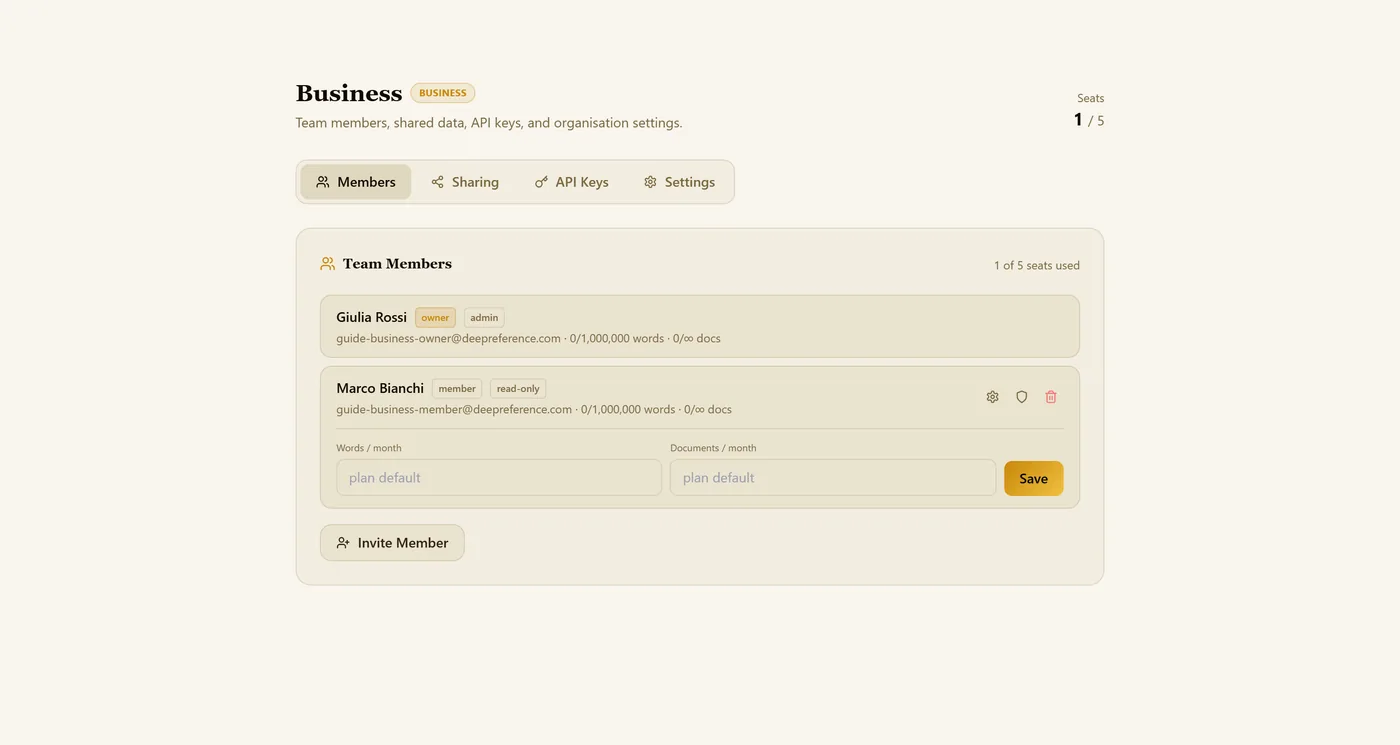Viewport: 1400px width, 745px height.
Task: Click the Team Members heading text
Action: click(397, 264)
